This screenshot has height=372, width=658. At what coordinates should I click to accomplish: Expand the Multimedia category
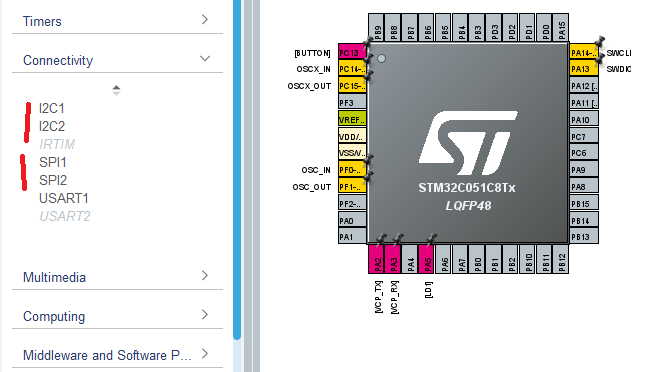coord(118,277)
